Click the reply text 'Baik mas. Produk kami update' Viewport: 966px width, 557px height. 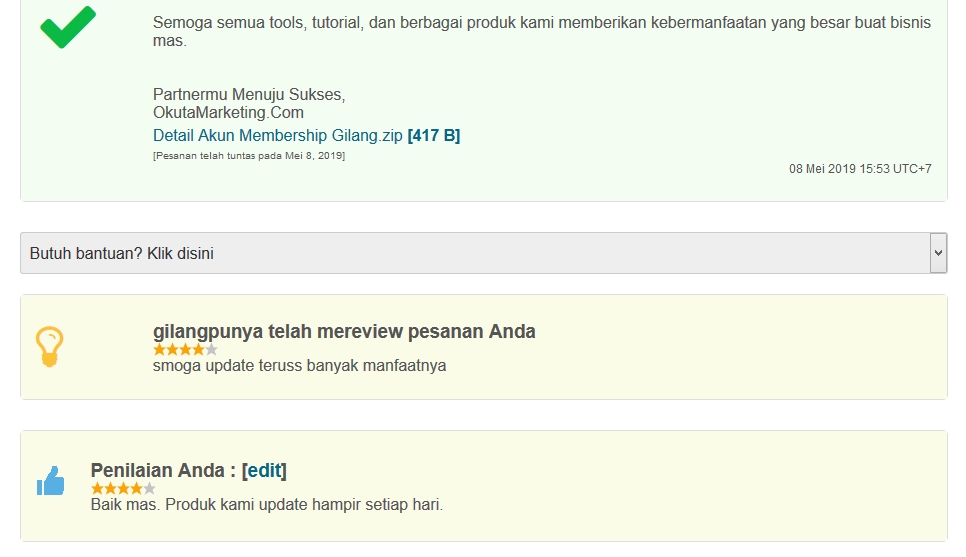point(266,504)
